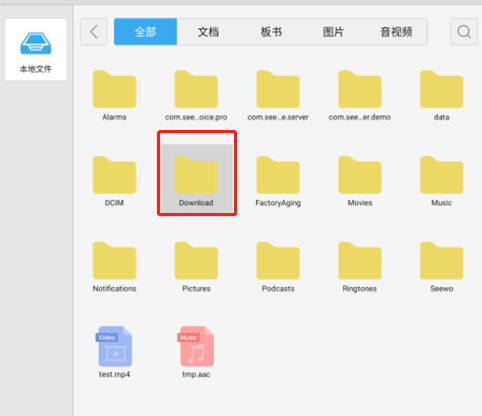The height and width of the screenshot is (416, 482).
Task: Open the Download folder
Action: [x=196, y=179]
